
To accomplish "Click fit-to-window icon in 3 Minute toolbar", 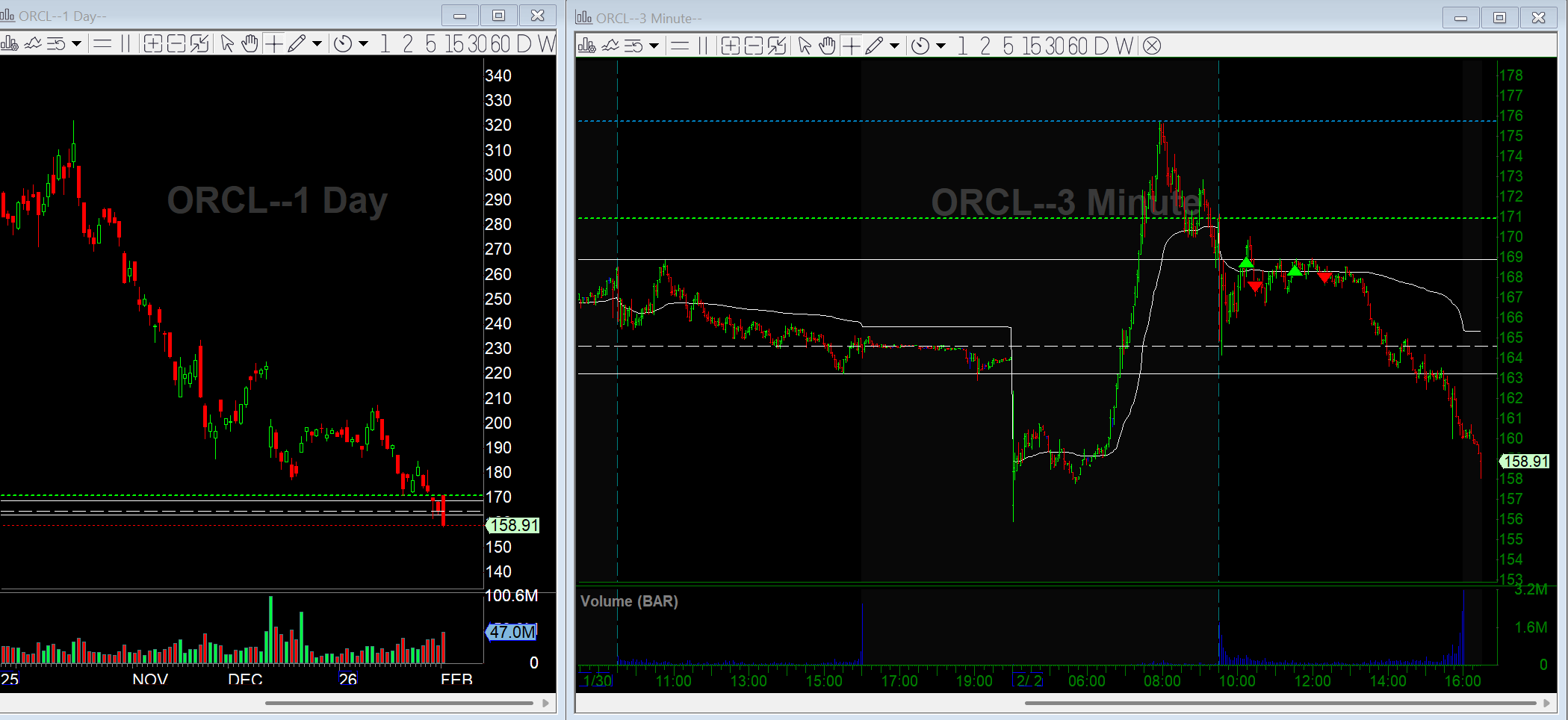I will point(777,46).
